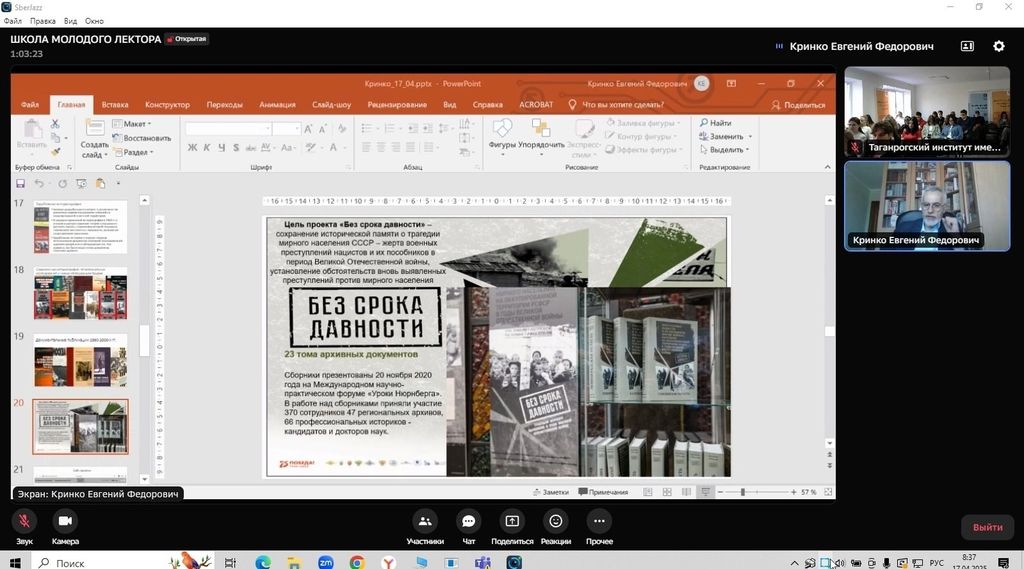1024x569 pixels.
Task: Click the Поделиться share screen icon
Action: [x=512, y=521]
